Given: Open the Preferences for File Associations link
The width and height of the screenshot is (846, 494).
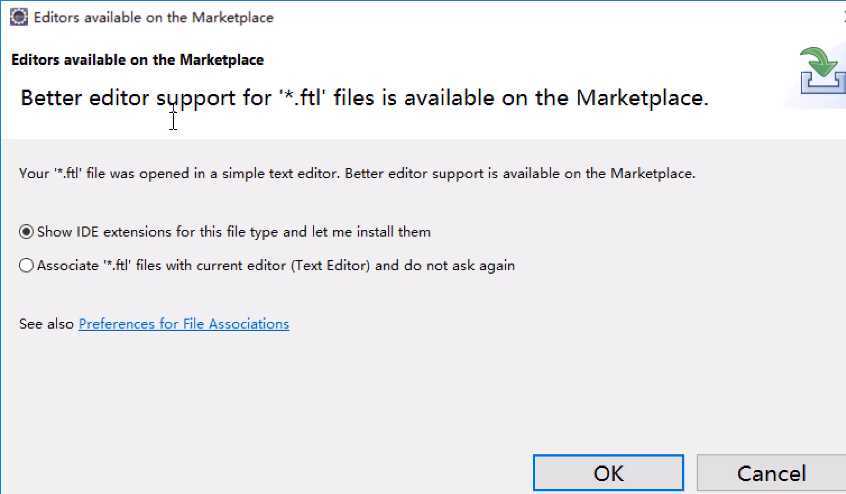Looking at the screenshot, I should pos(184,324).
